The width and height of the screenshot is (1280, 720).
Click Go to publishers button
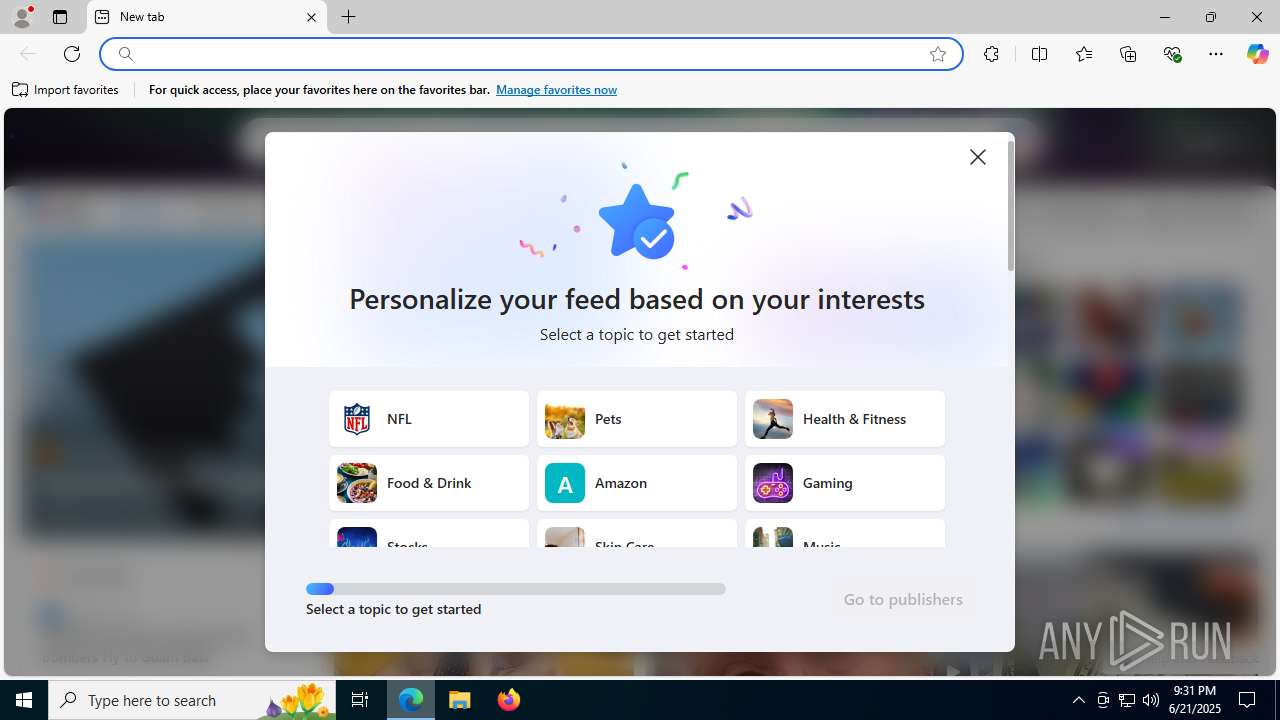point(903,599)
